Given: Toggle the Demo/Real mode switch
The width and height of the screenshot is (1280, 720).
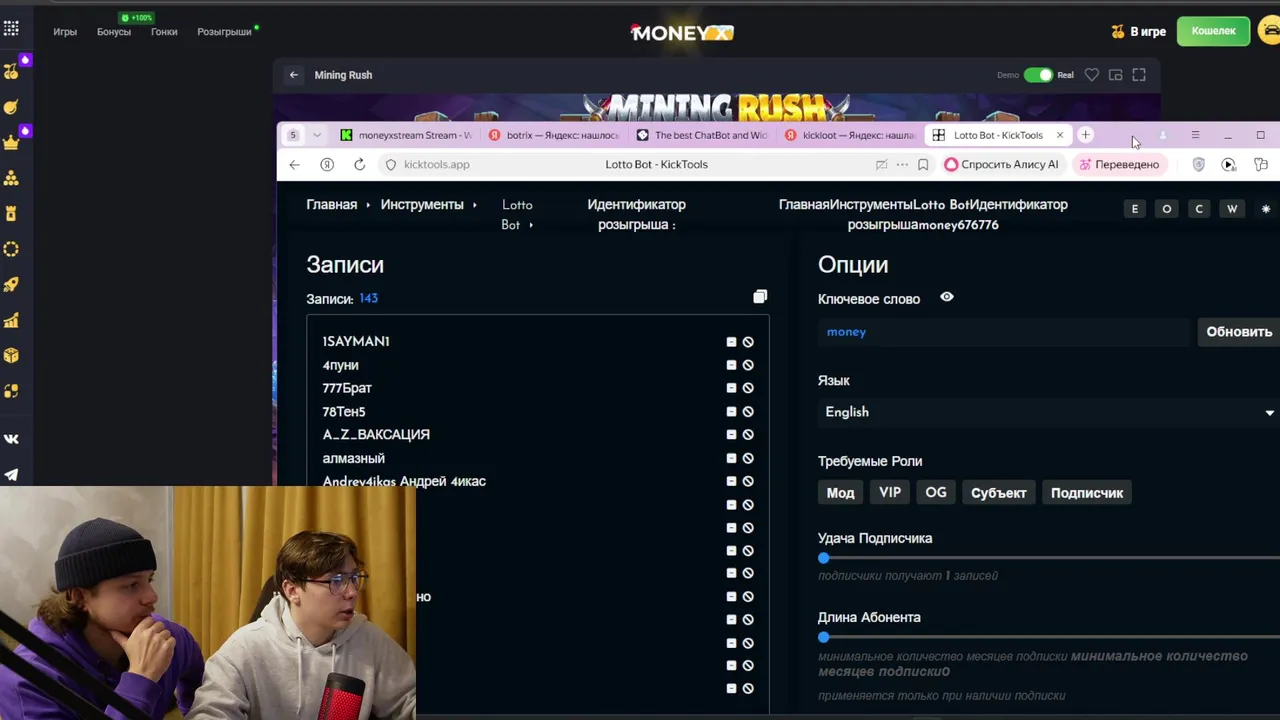Looking at the screenshot, I should pyautogui.click(x=1038, y=75).
